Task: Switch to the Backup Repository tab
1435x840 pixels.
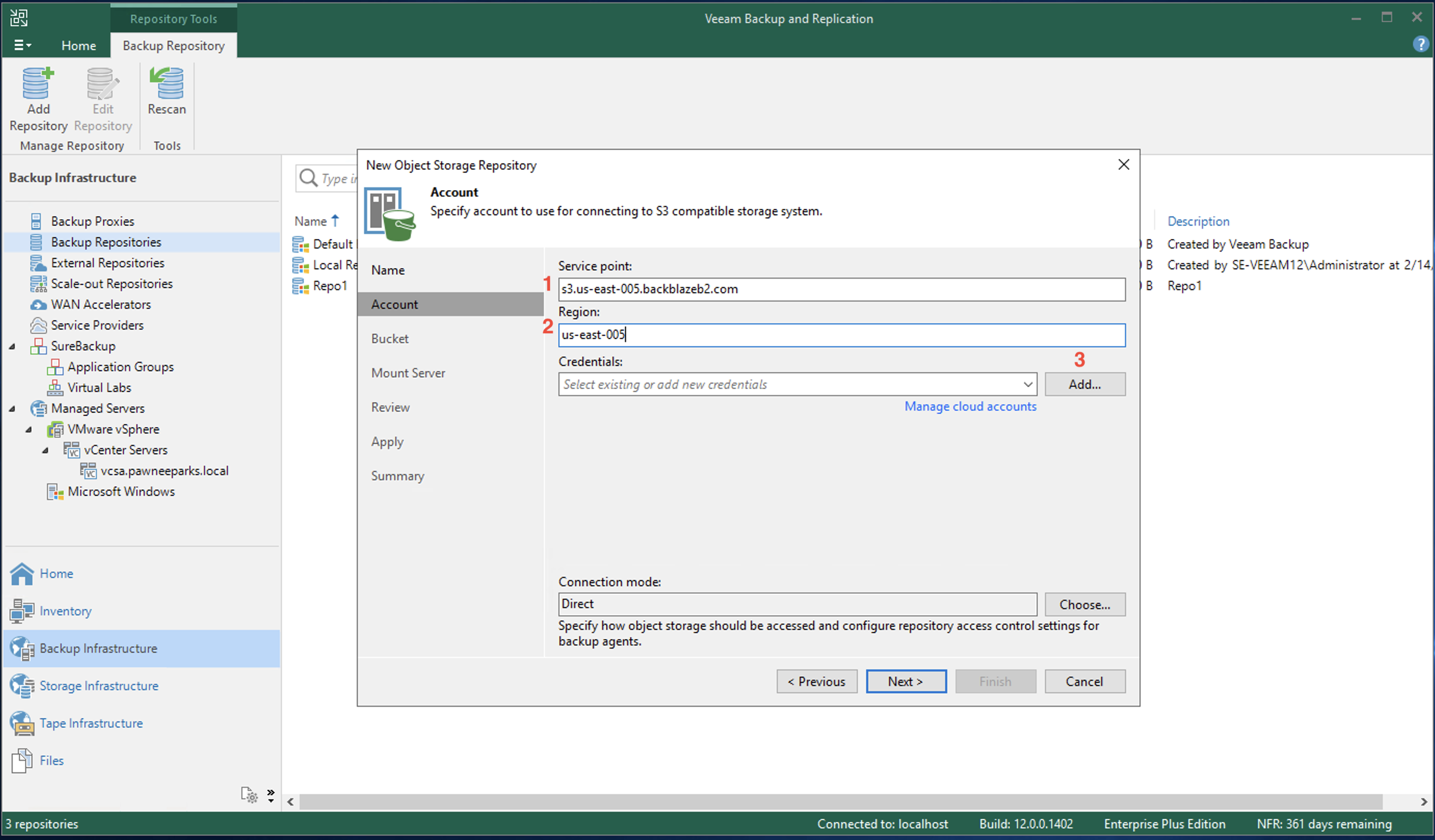Action: click(x=174, y=45)
